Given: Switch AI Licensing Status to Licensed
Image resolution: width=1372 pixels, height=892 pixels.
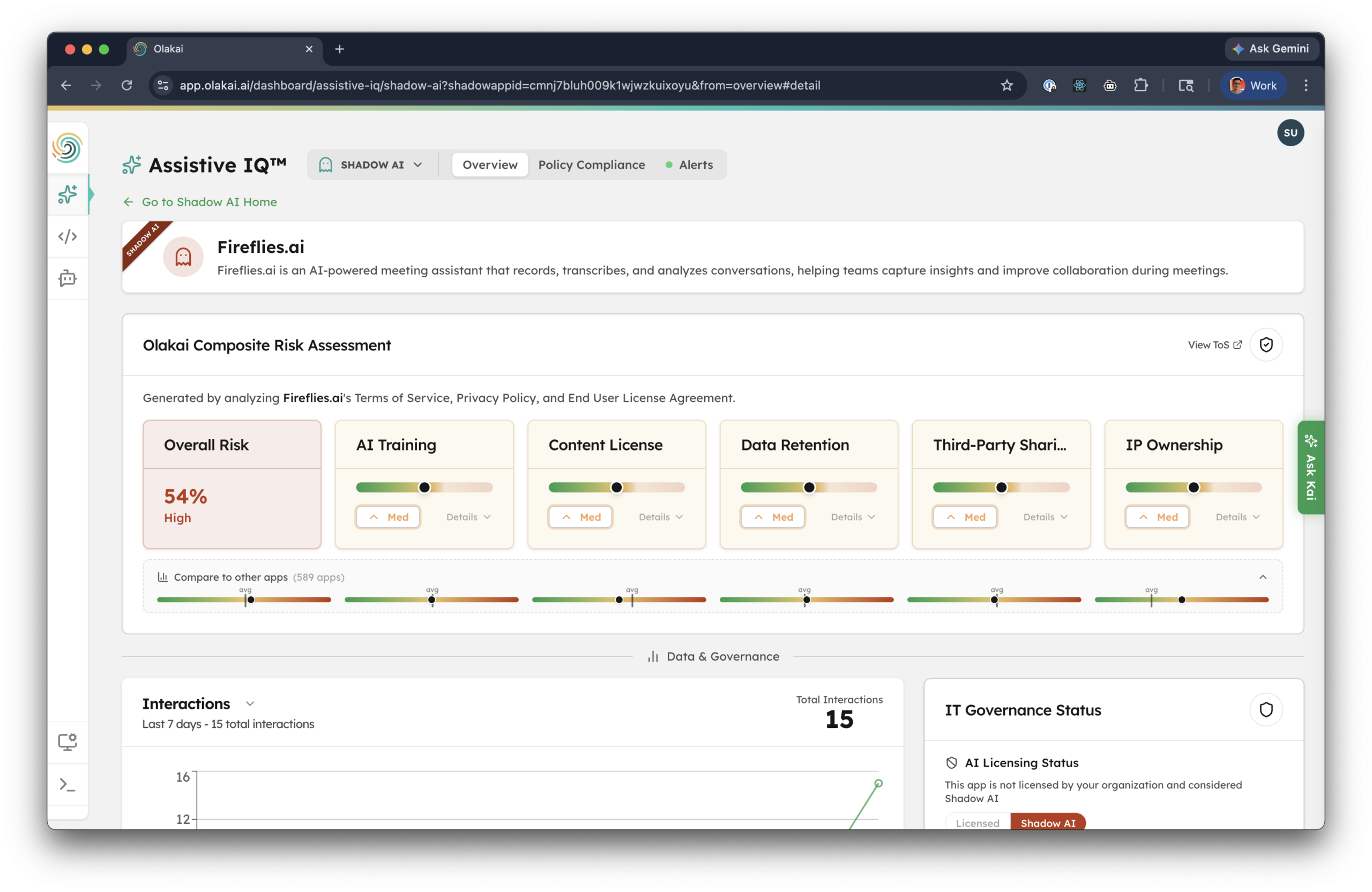Looking at the screenshot, I should (x=978, y=823).
